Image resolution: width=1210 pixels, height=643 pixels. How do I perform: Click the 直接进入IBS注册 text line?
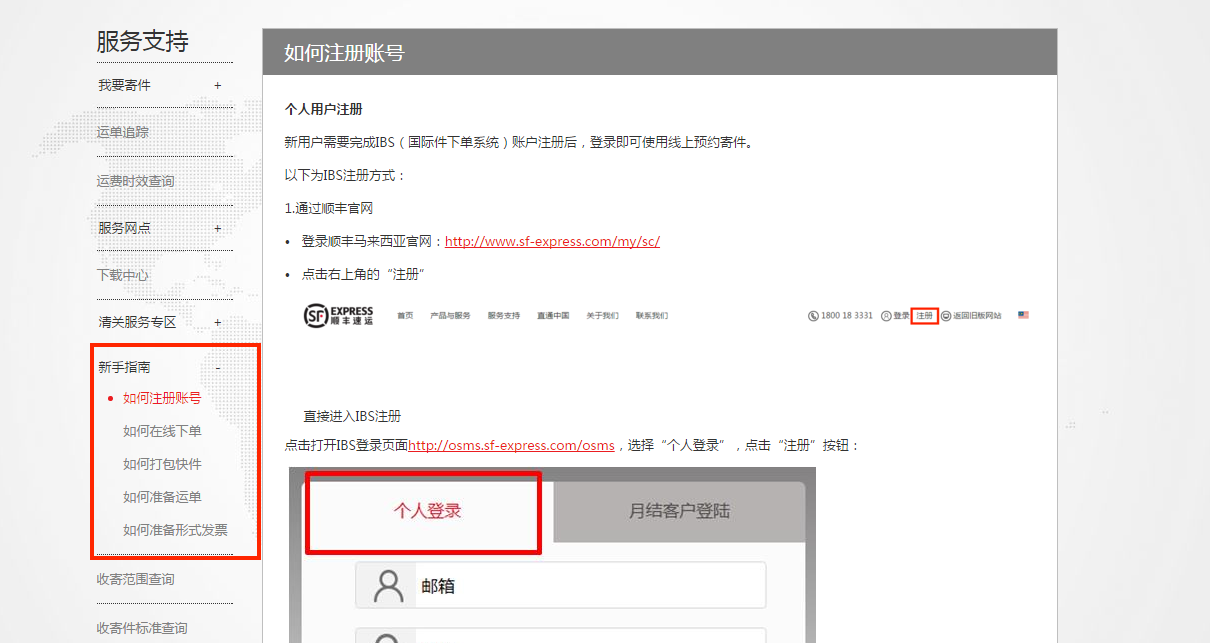pyautogui.click(x=352, y=416)
